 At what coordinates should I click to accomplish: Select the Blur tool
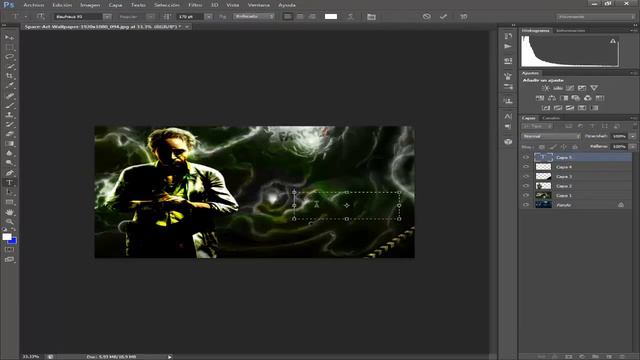9,153
